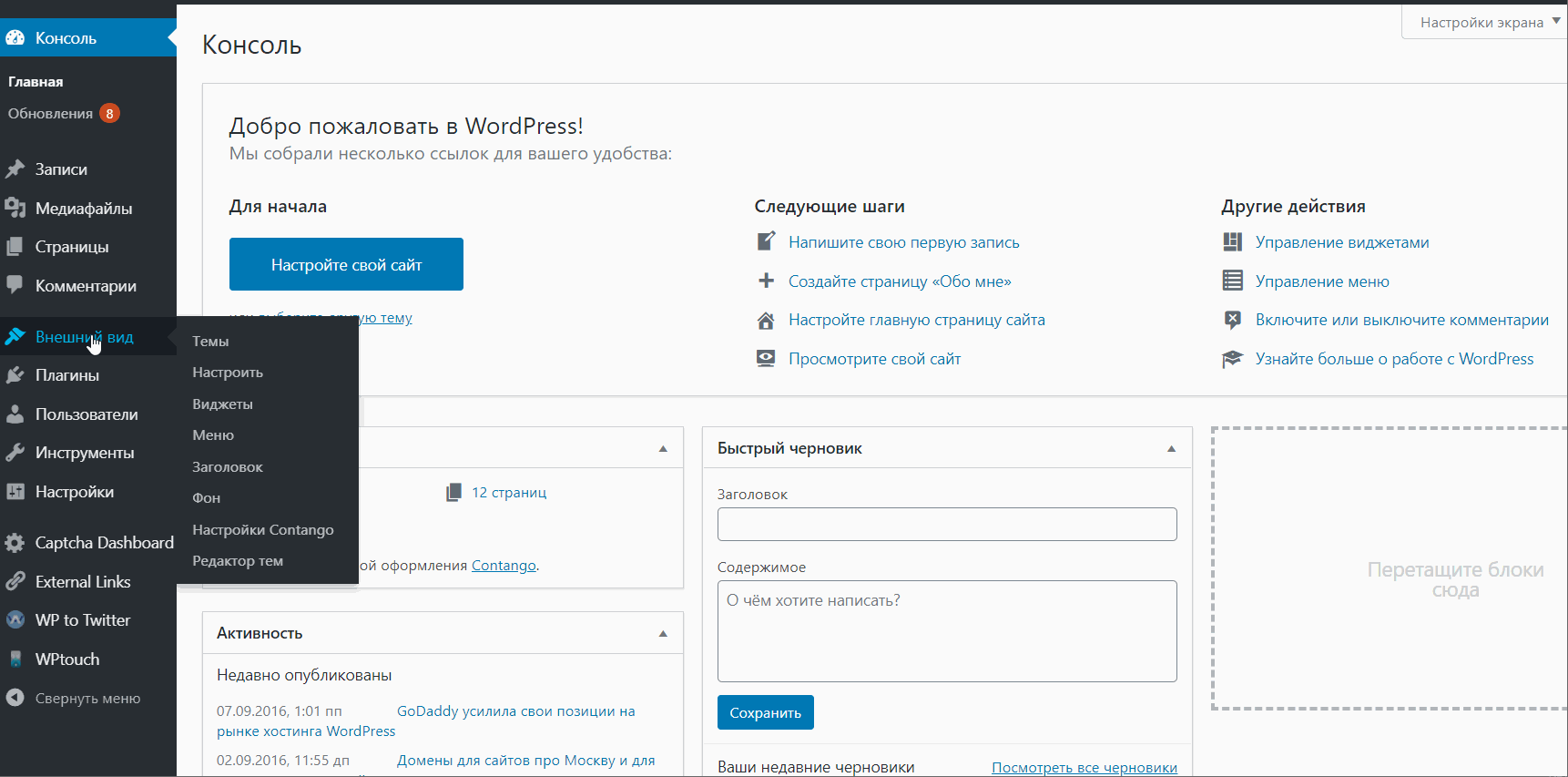The image size is (1568, 777).
Task: Go to Главная under Консоль
Action: coord(36,82)
